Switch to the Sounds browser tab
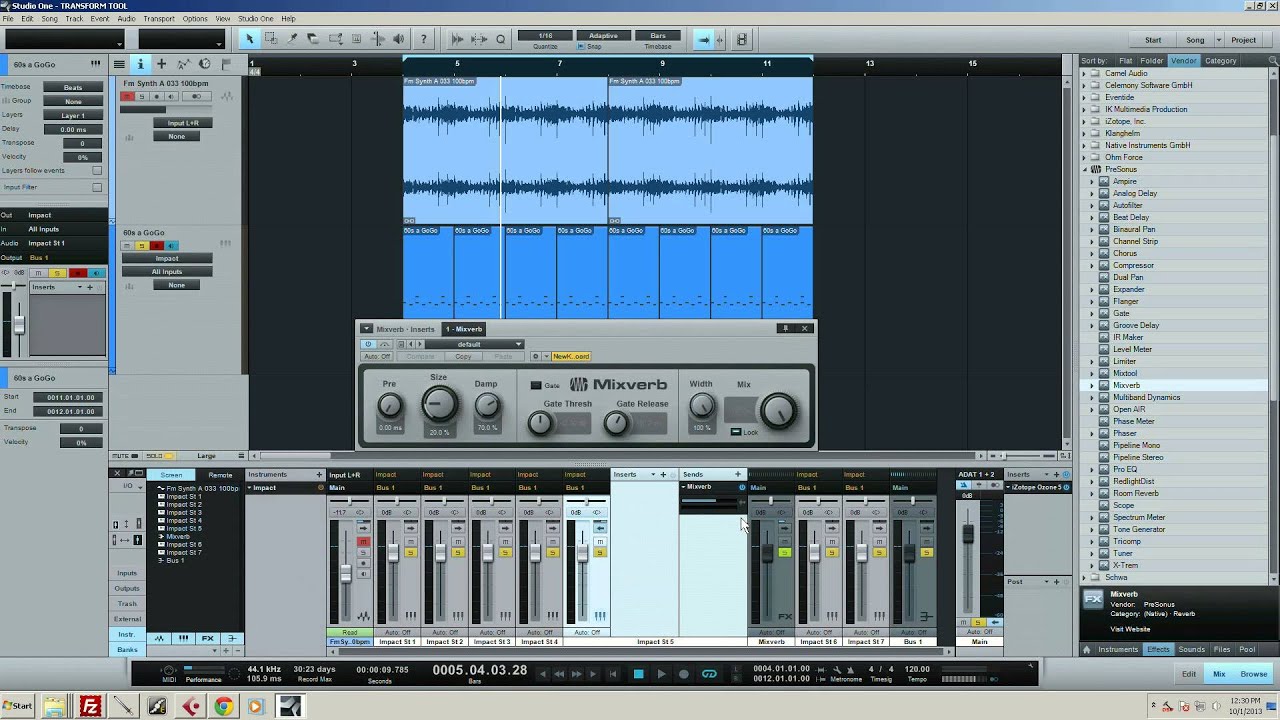Screen dimensions: 1280x720 point(1191,650)
